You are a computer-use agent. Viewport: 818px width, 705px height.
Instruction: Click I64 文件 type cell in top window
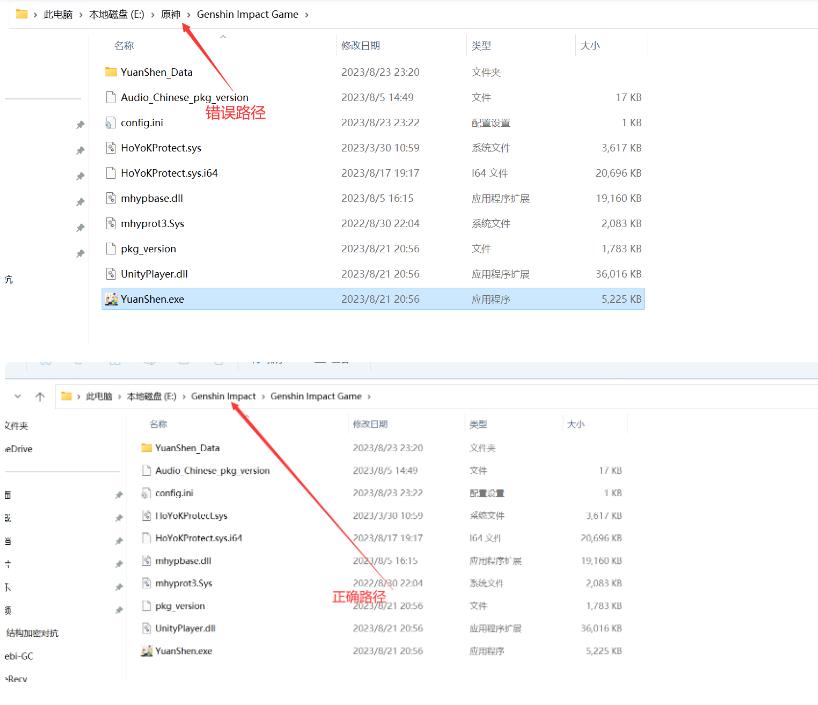489,173
